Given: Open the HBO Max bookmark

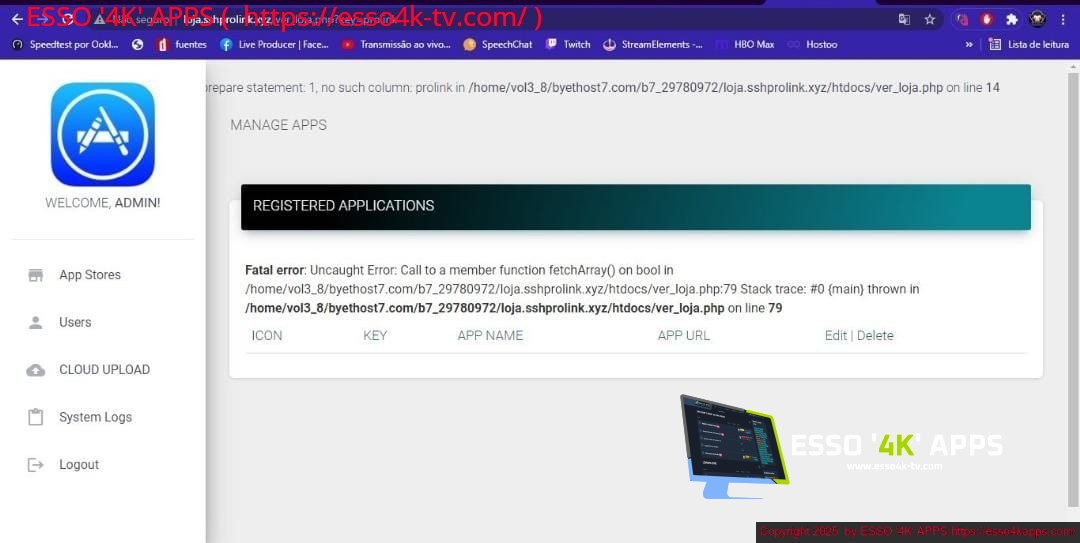Looking at the screenshot, I should [745, 44].
